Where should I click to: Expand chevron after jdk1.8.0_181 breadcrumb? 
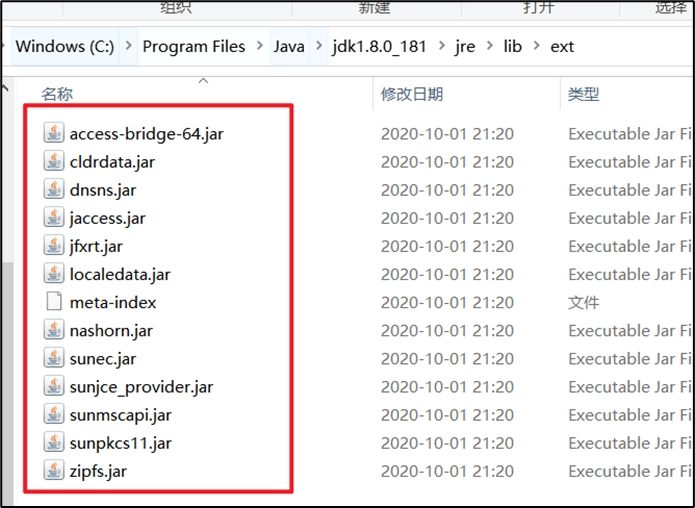tap(441, 45)
